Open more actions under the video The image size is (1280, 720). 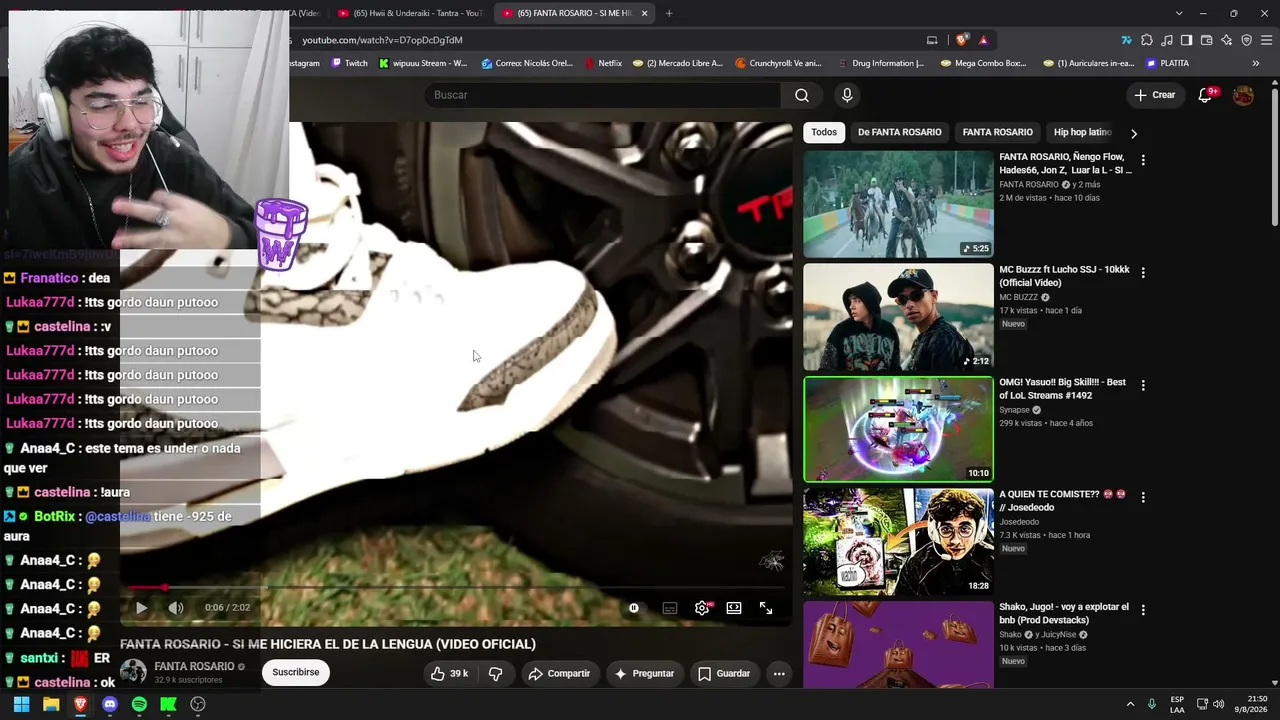[779, 674]
